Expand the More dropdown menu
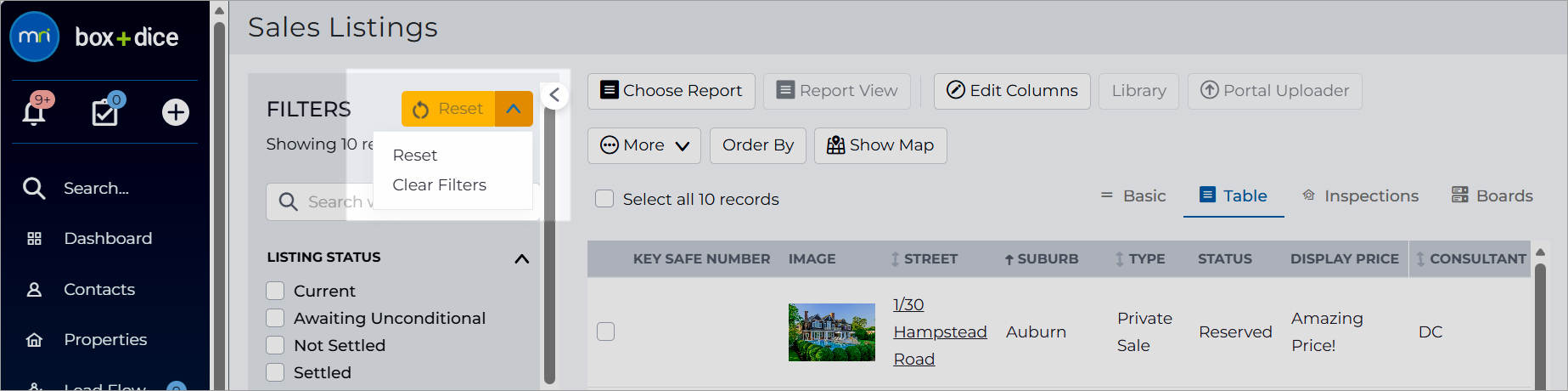The image size is (1568, 391). (x=643, y=145)
